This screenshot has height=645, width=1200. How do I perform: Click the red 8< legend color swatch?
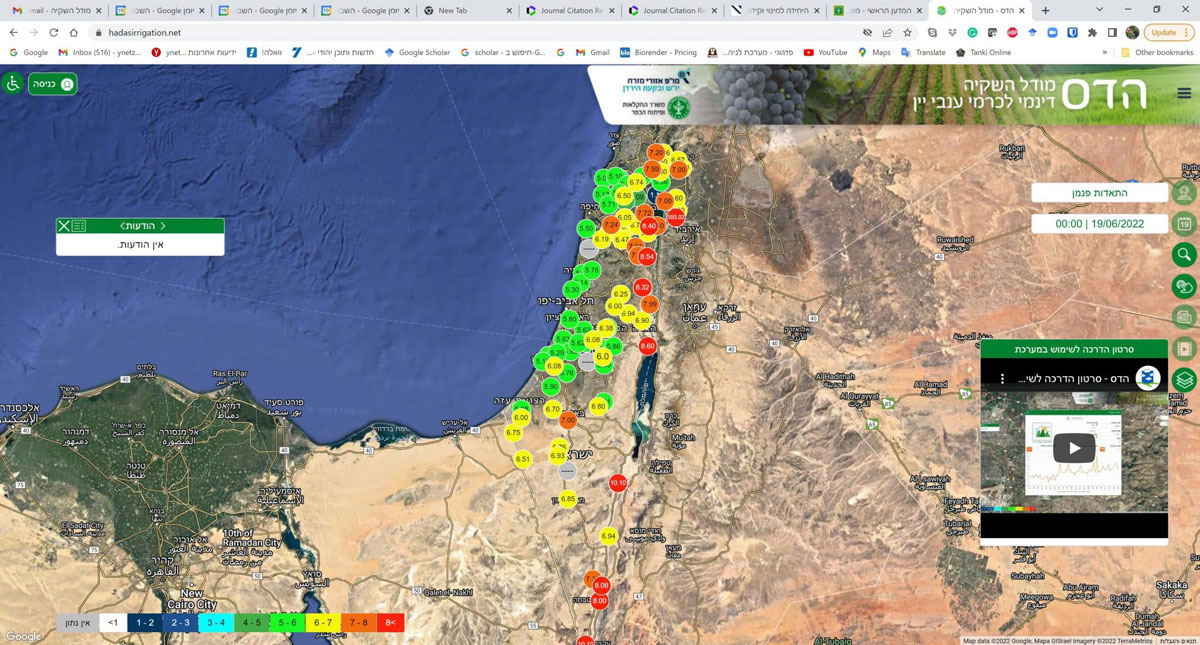point(390,622)
